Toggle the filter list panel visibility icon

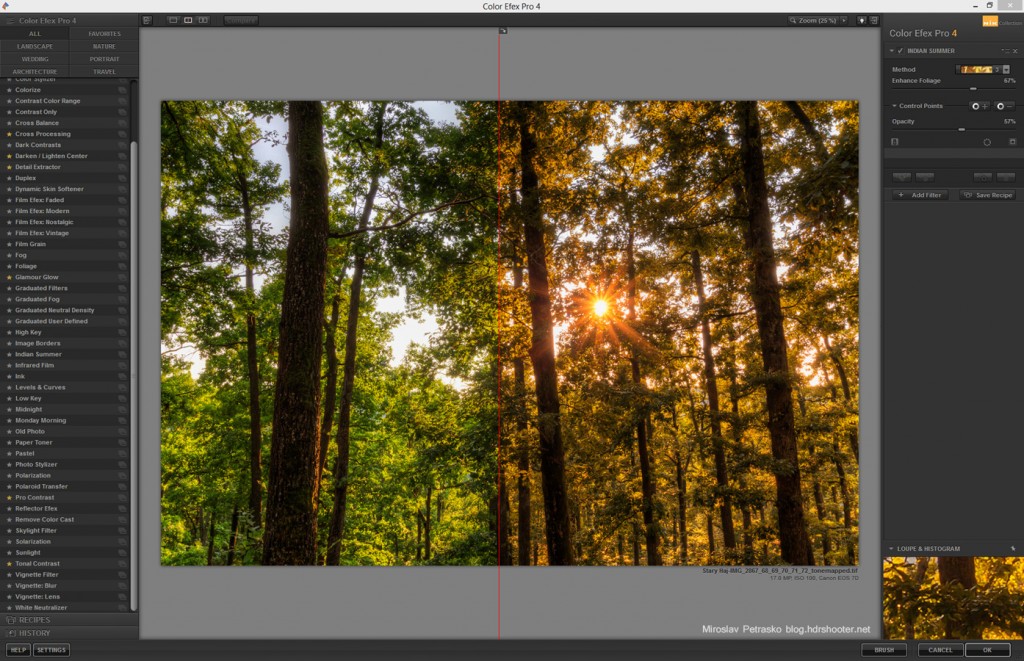147,20
